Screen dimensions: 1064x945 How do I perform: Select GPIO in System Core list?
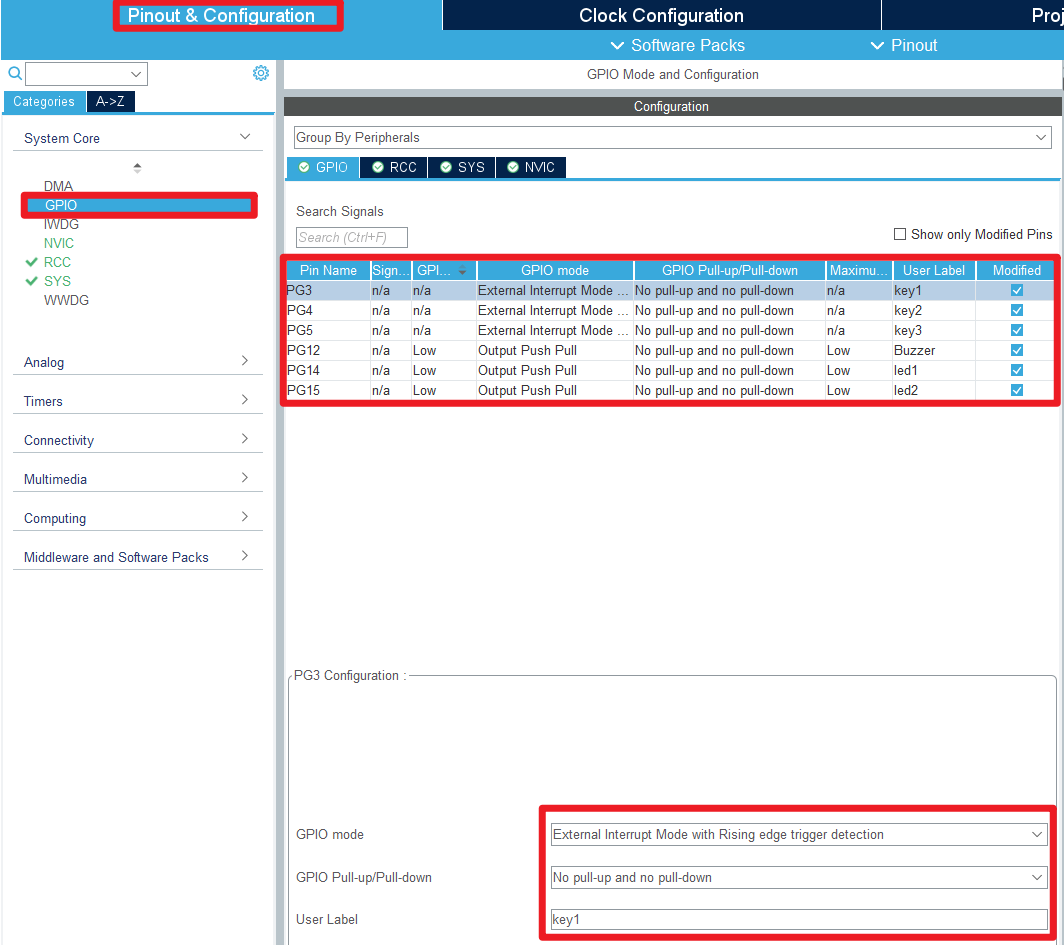coord(139,205)
